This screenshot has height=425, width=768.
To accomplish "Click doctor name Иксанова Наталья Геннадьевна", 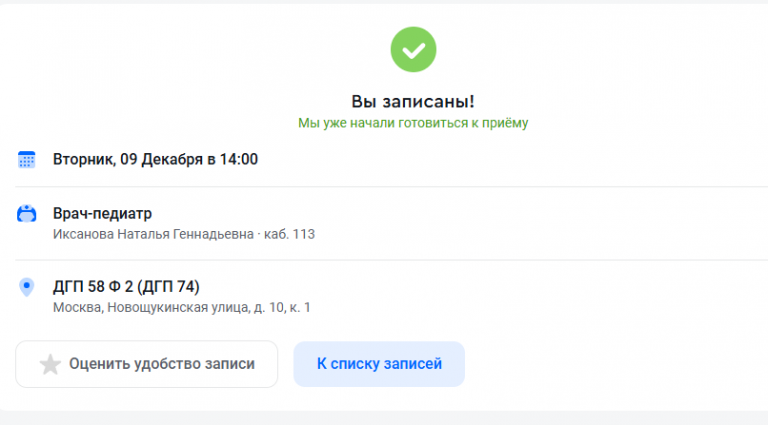I will 153,234.
